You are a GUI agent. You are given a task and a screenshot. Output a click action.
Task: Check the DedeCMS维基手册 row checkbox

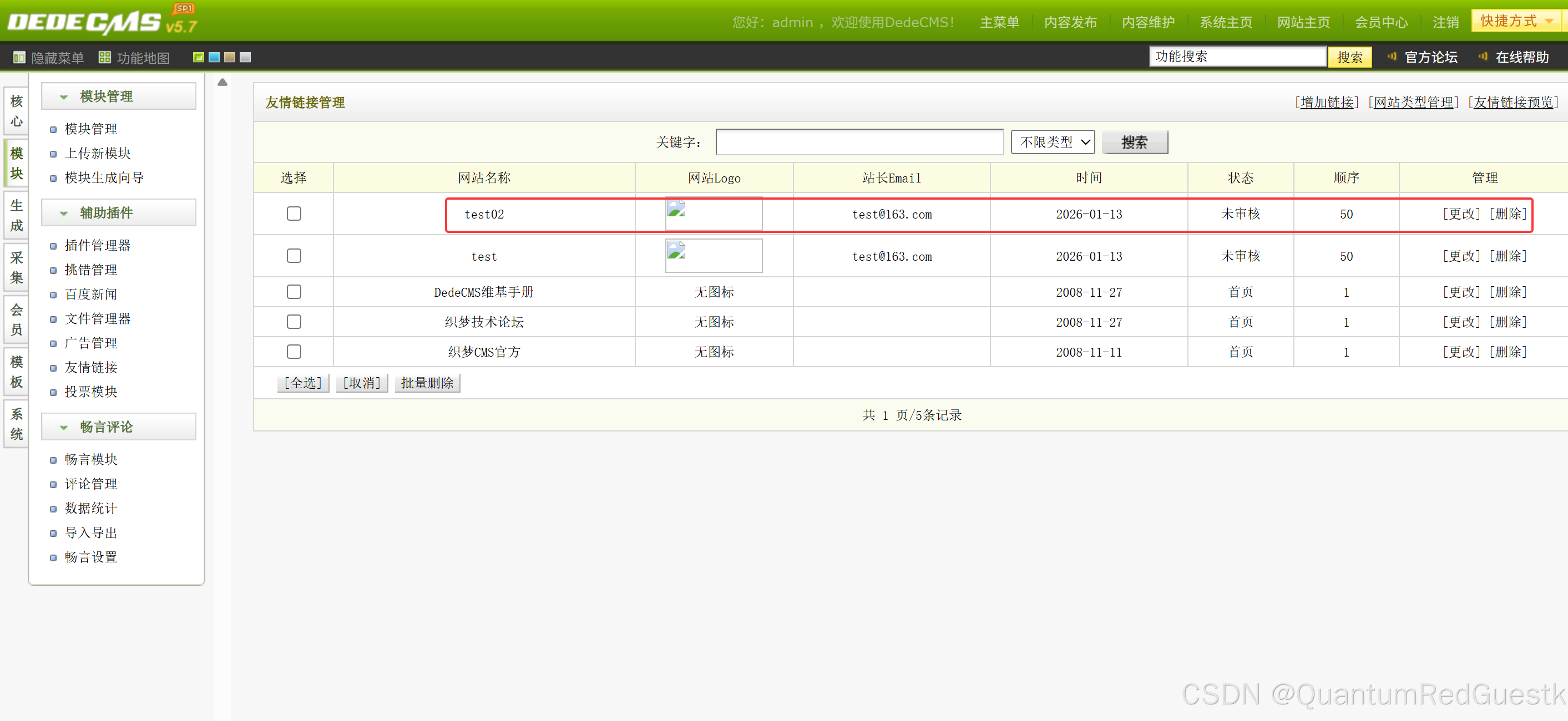pos(294,292)
